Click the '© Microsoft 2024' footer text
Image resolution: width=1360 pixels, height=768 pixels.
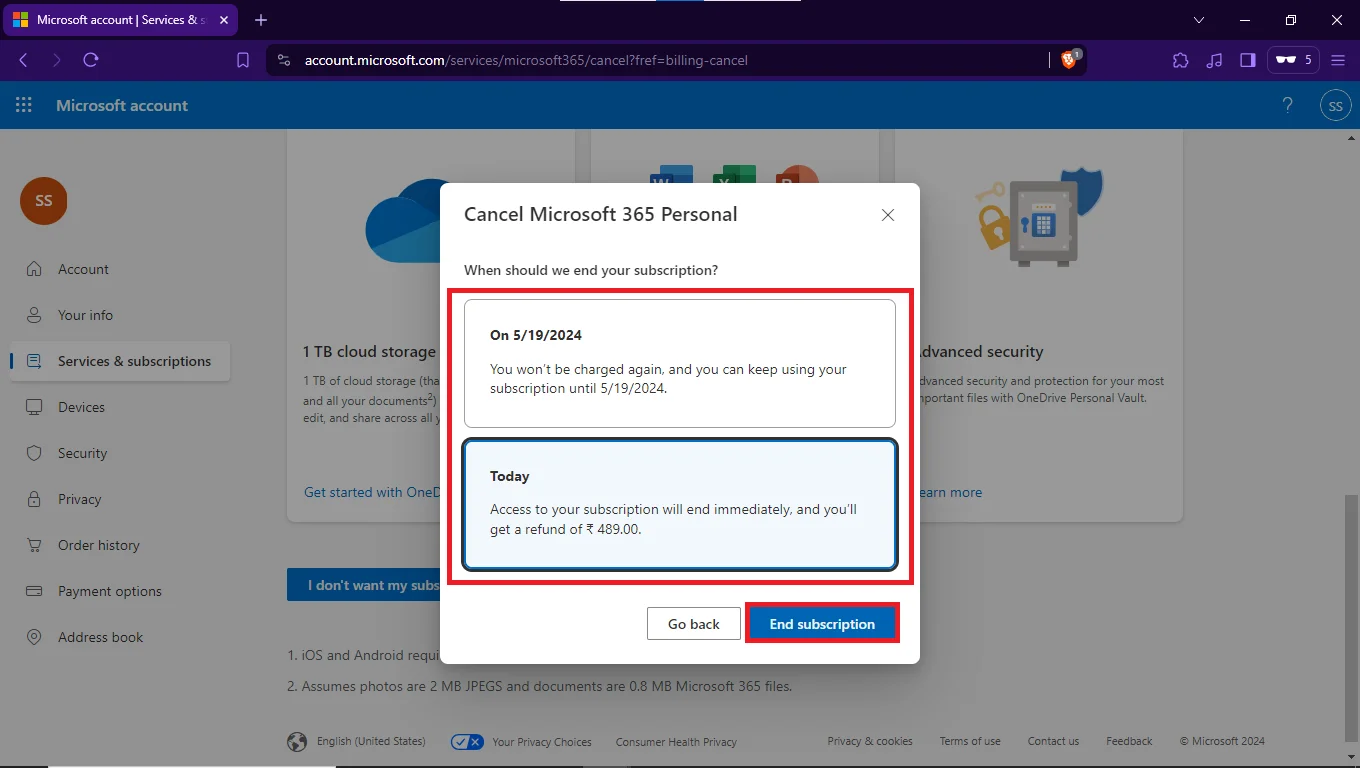(x=1222, y=741)
